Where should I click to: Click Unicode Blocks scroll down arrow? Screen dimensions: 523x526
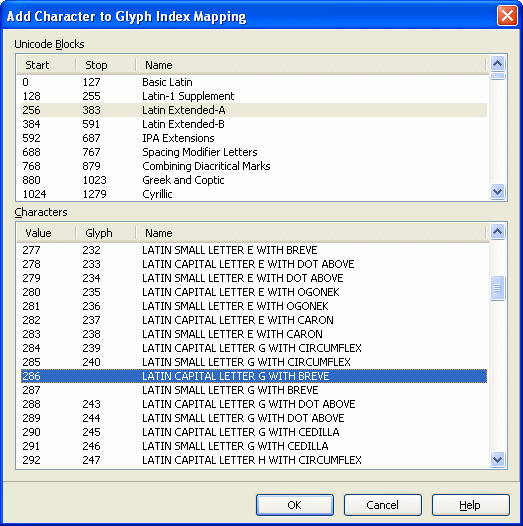(x=498, y=192)
